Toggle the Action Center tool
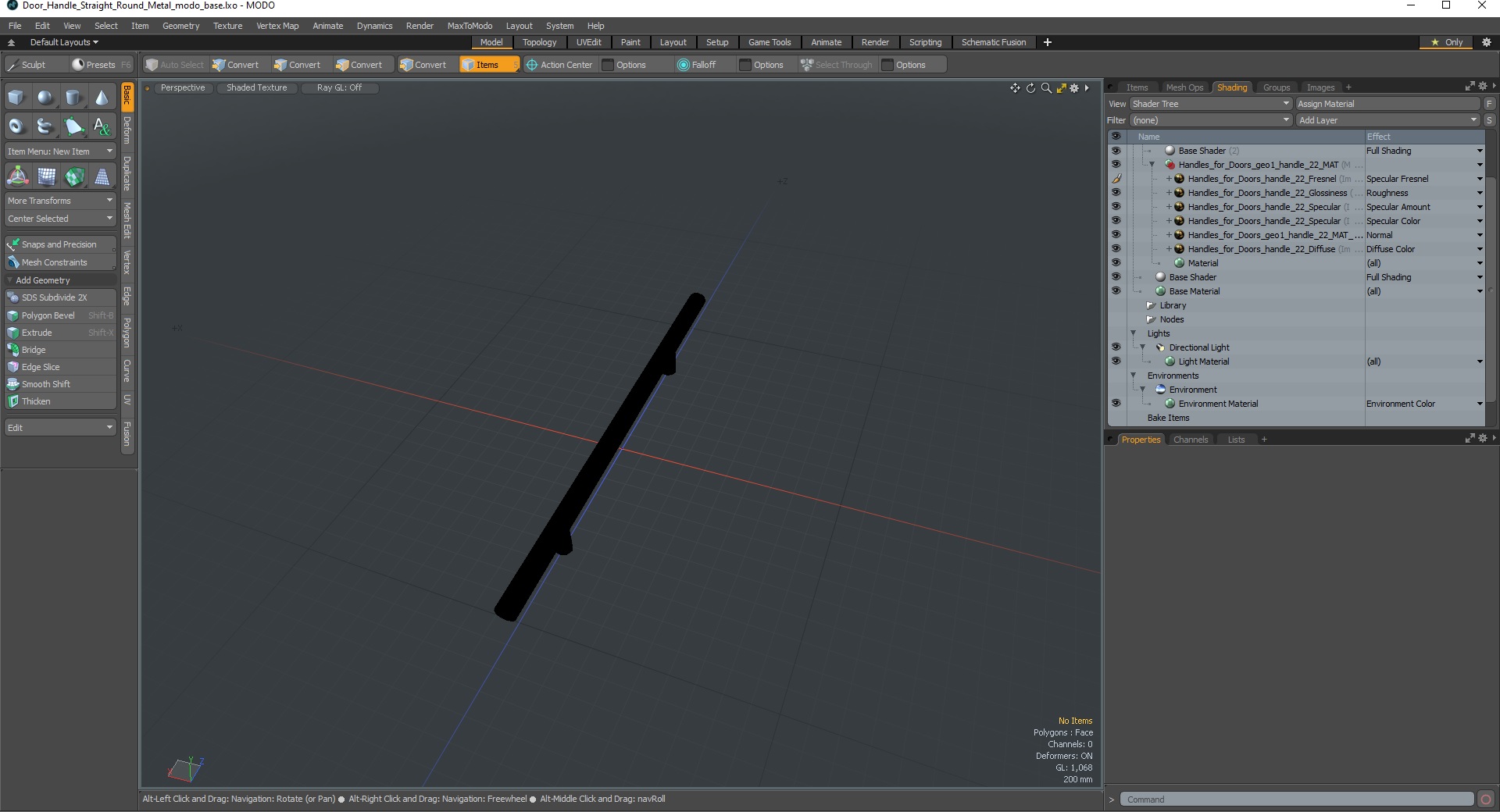Screen dimensions: 1500x812 [559, 65]
